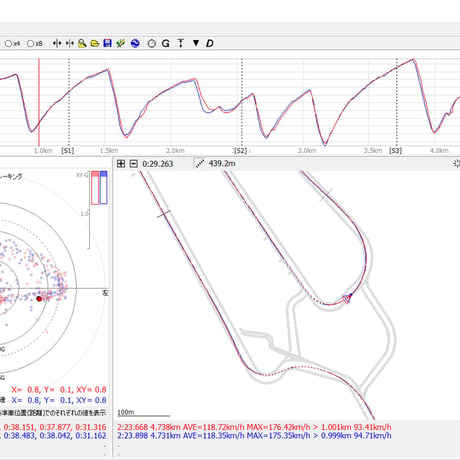The image size is (460, 460).
Task: Toggle the bold G graph icon
Action: [165, 43]
